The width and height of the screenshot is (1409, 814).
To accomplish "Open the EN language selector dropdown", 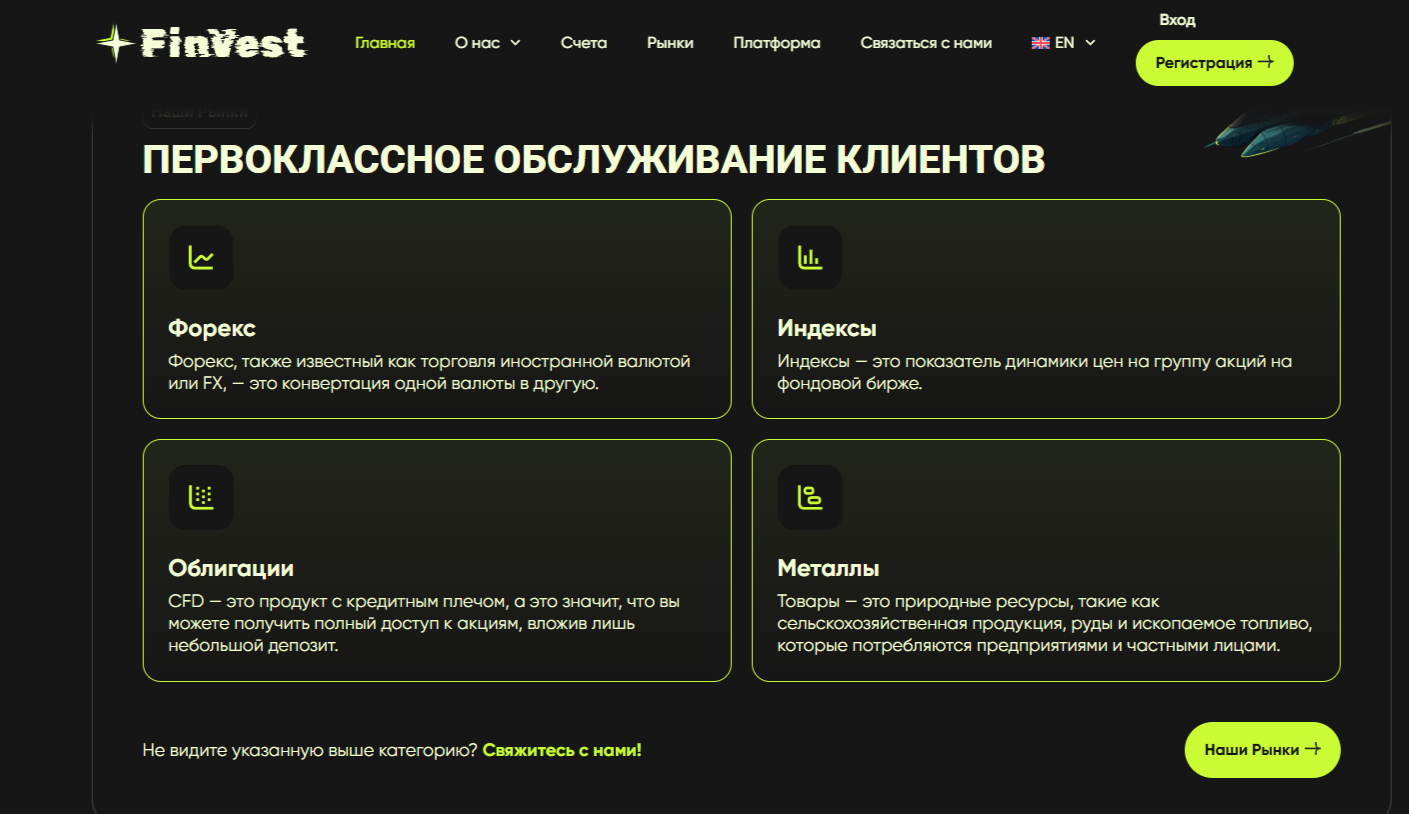I will [1064, 43].
